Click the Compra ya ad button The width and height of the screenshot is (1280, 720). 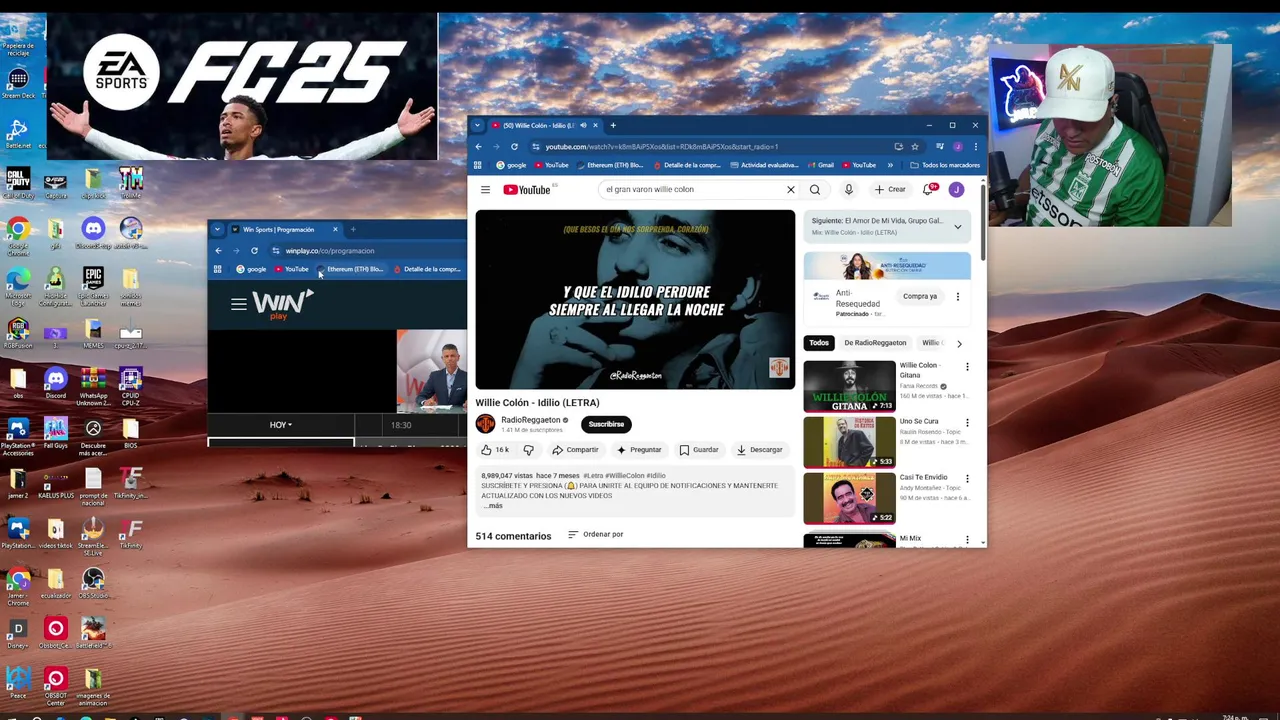coord(920,296)
